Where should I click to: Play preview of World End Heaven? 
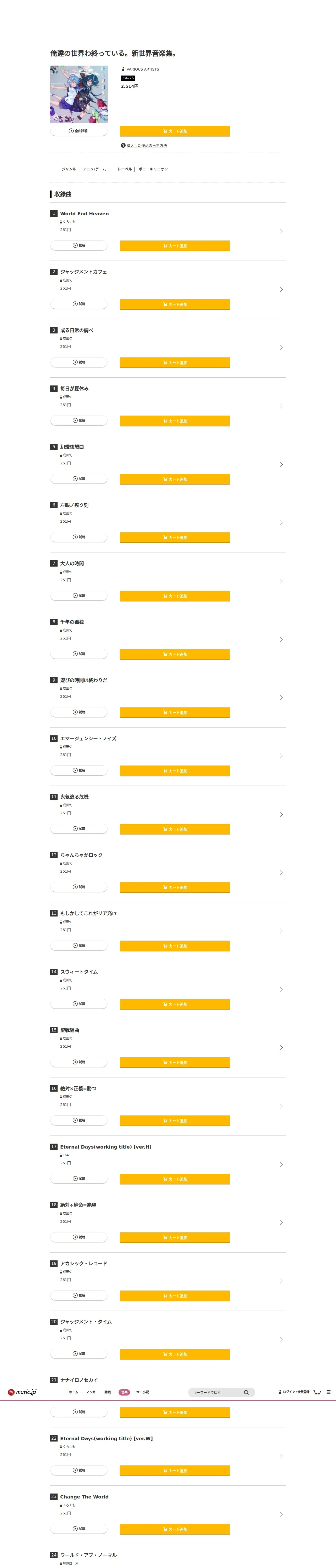(x=79, y=245)
